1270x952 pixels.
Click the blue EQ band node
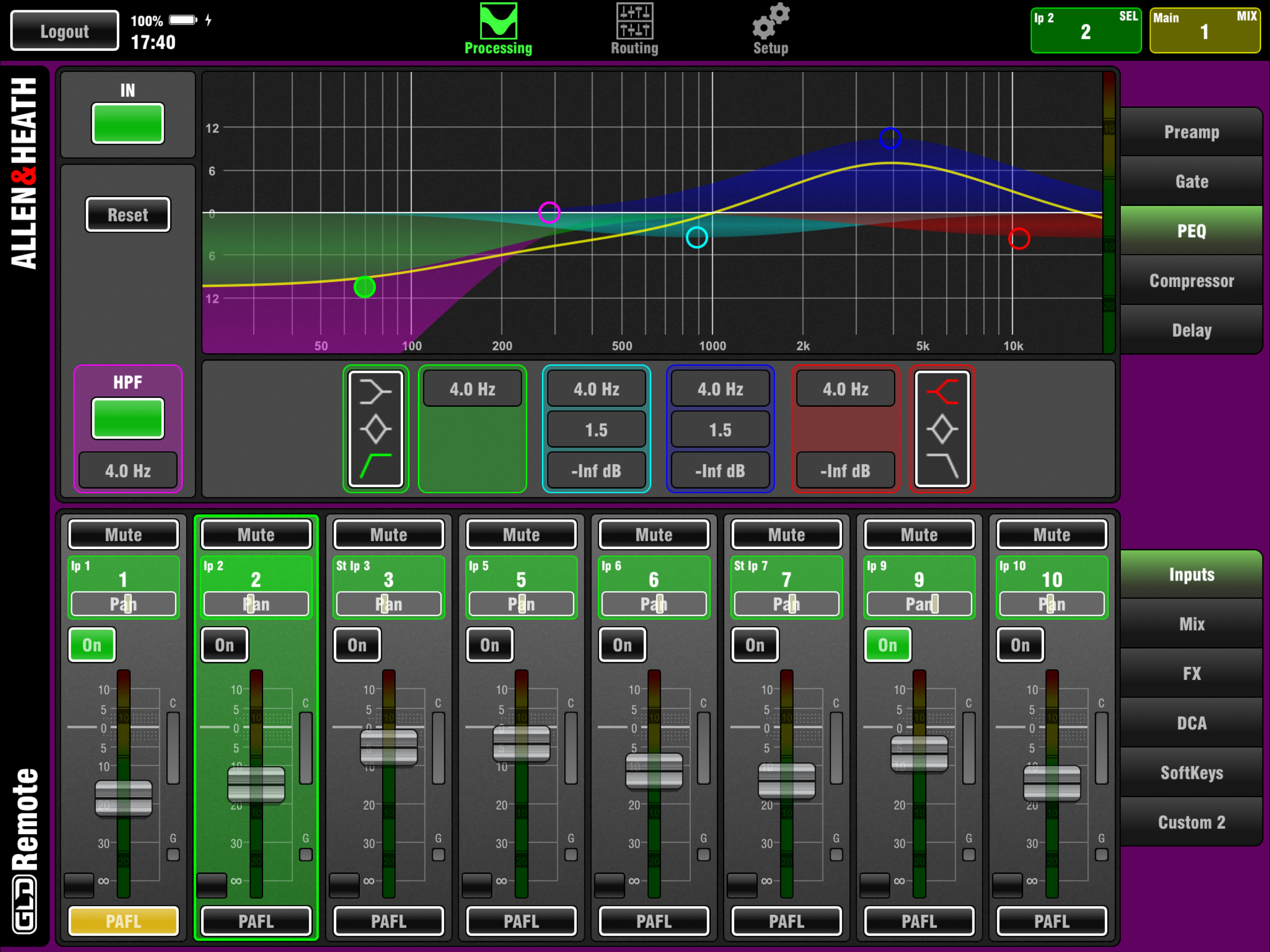click(890, 138)
